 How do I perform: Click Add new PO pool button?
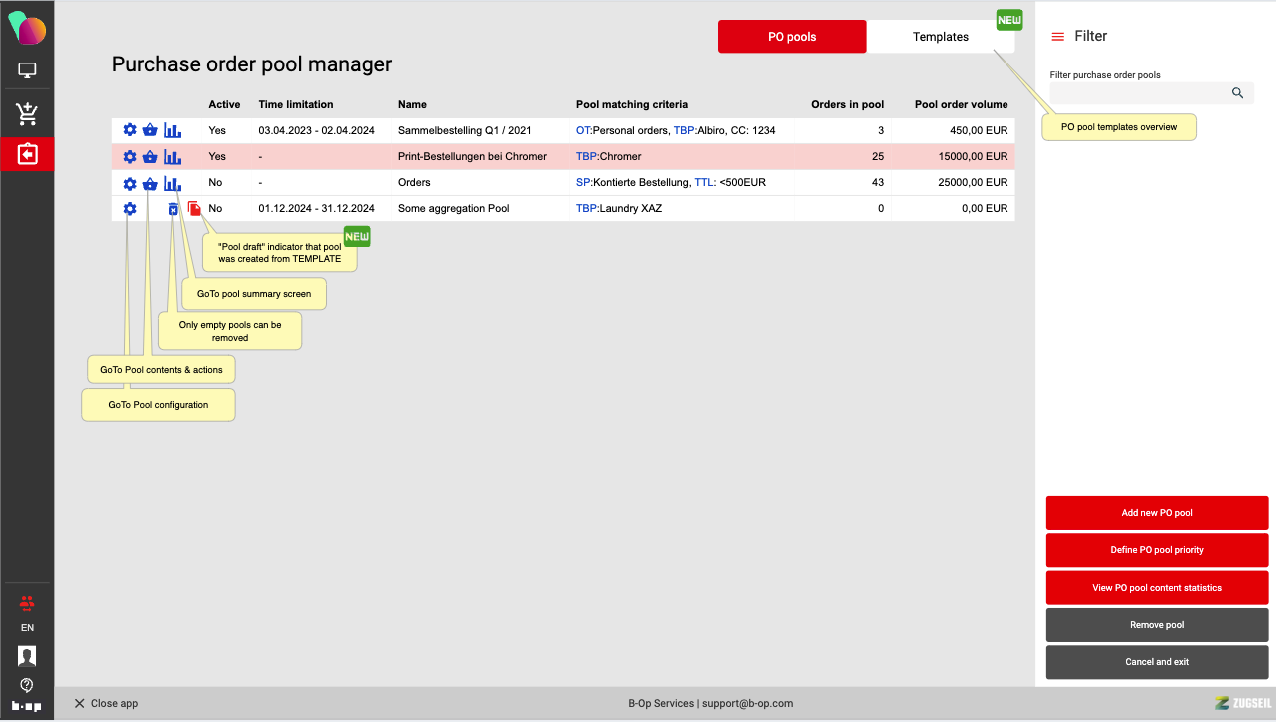click(x=1156, y=513)
